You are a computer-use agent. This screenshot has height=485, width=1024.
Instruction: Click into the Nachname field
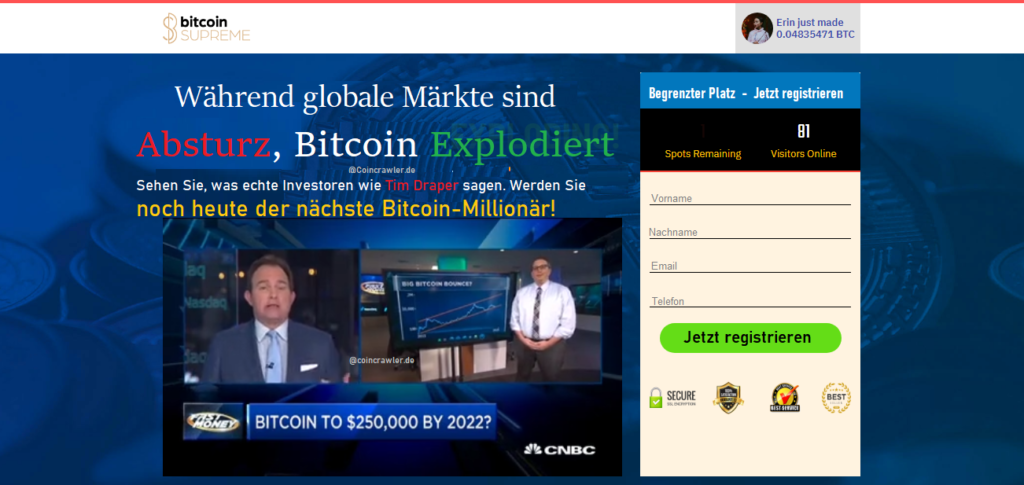[x=750, y=232]
